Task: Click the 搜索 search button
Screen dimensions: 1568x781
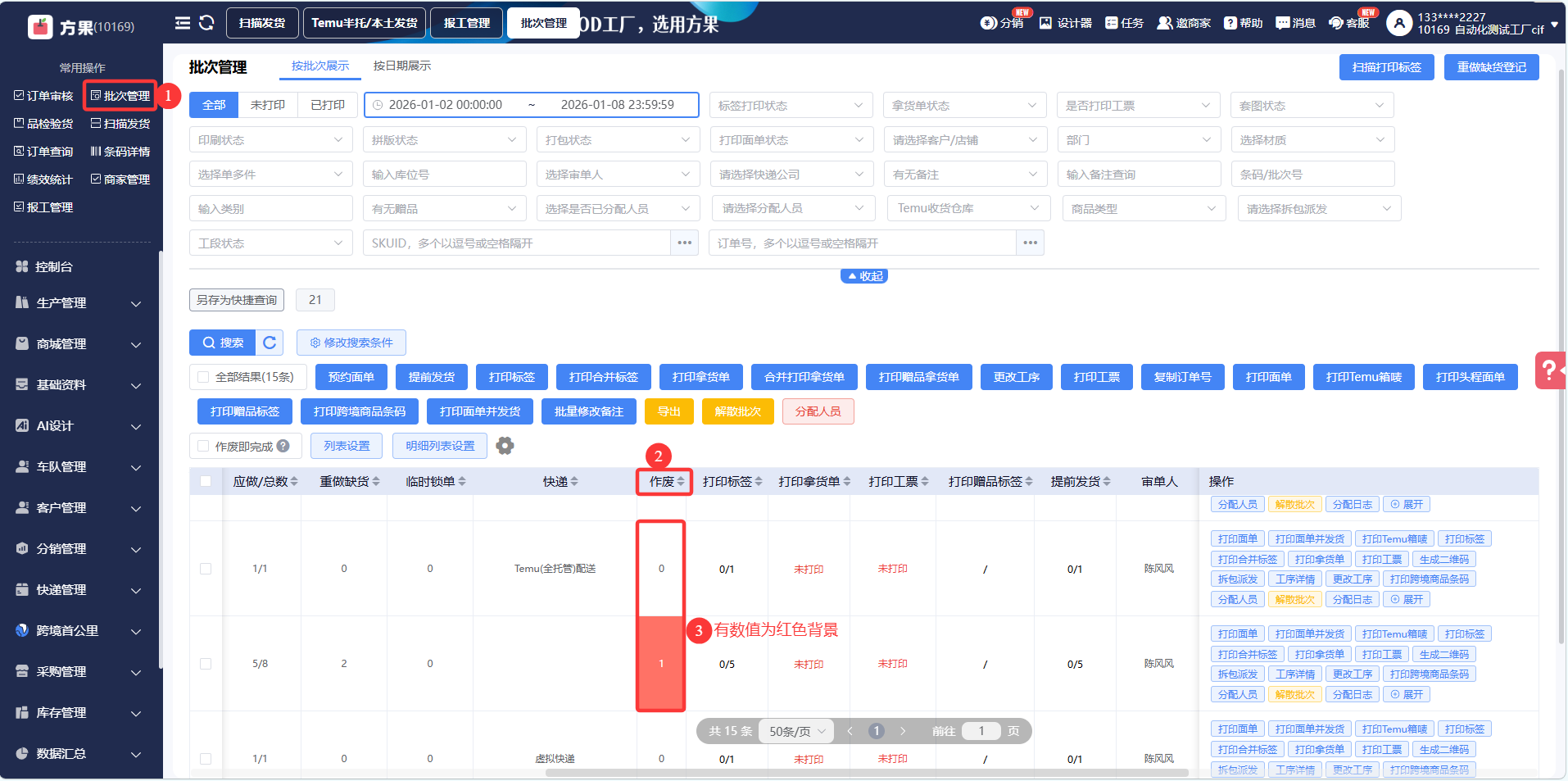Action: pos(223,343)
